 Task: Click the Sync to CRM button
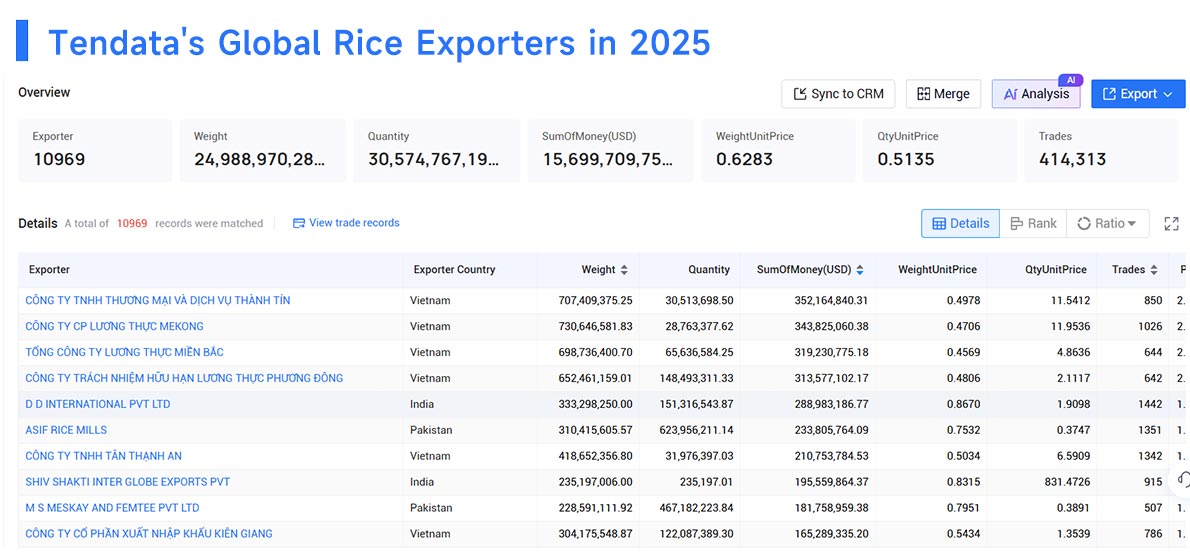838,94
